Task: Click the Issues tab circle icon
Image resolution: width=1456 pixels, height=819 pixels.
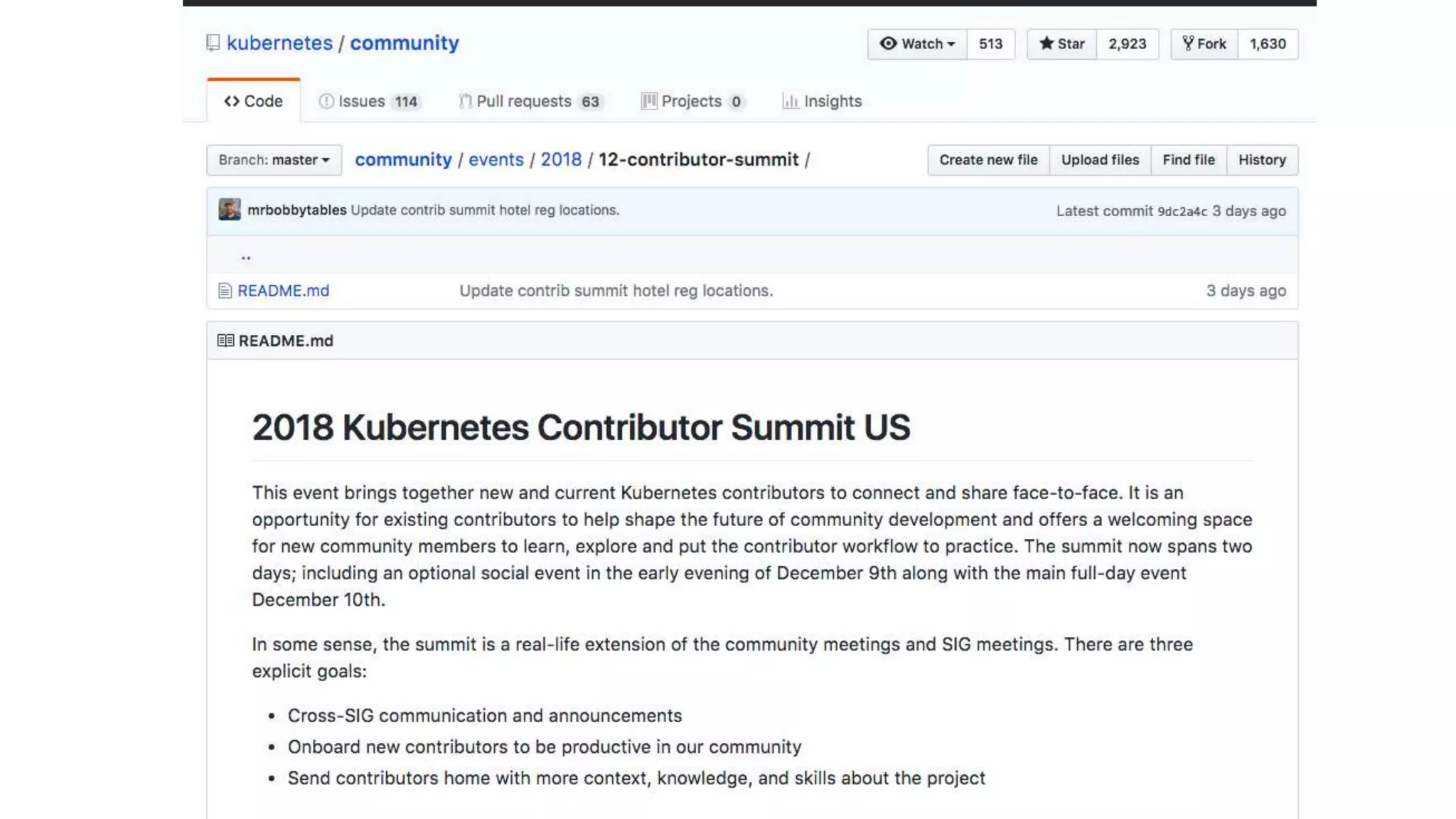Action: [x=326, y=102]
